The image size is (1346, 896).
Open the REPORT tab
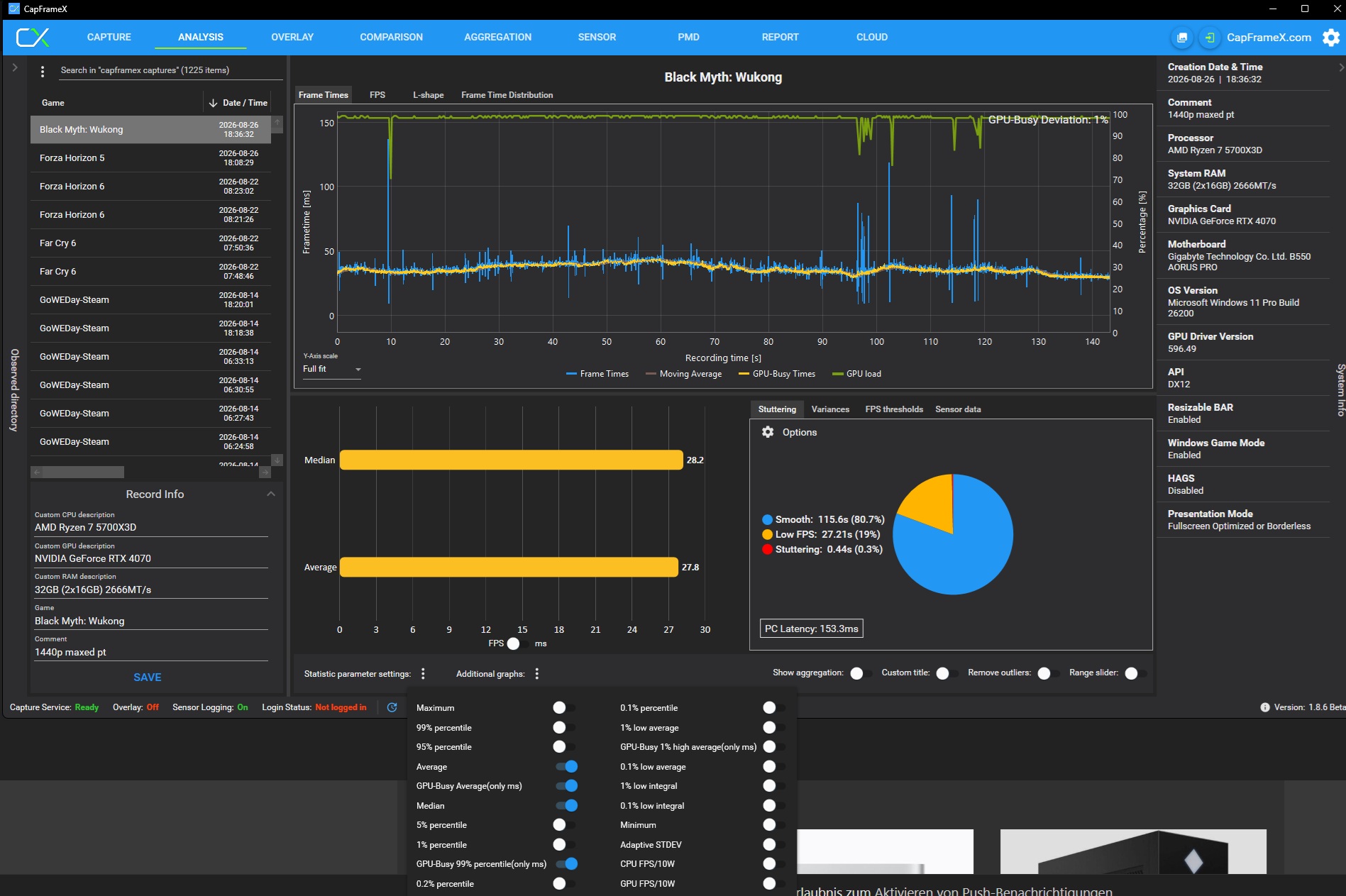780,37
